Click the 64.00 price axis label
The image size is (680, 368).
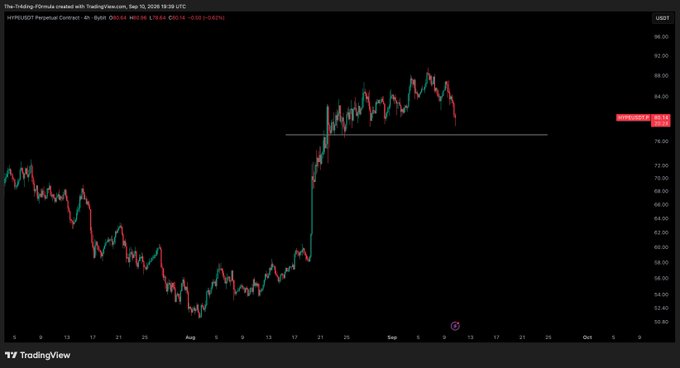(x=661, y=218)
